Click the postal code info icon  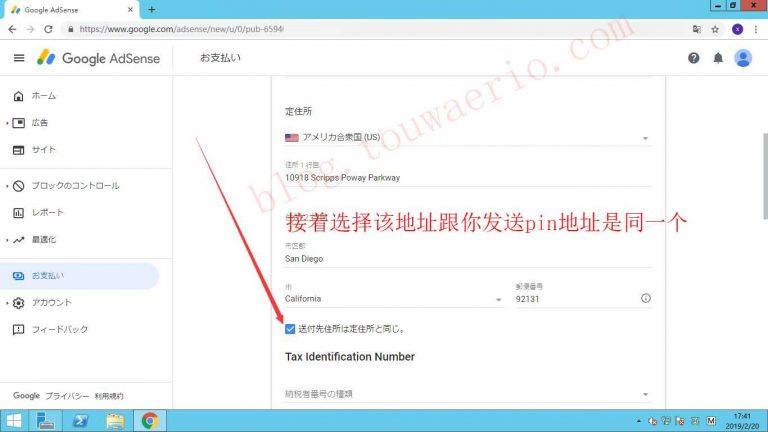coord(646,298)
